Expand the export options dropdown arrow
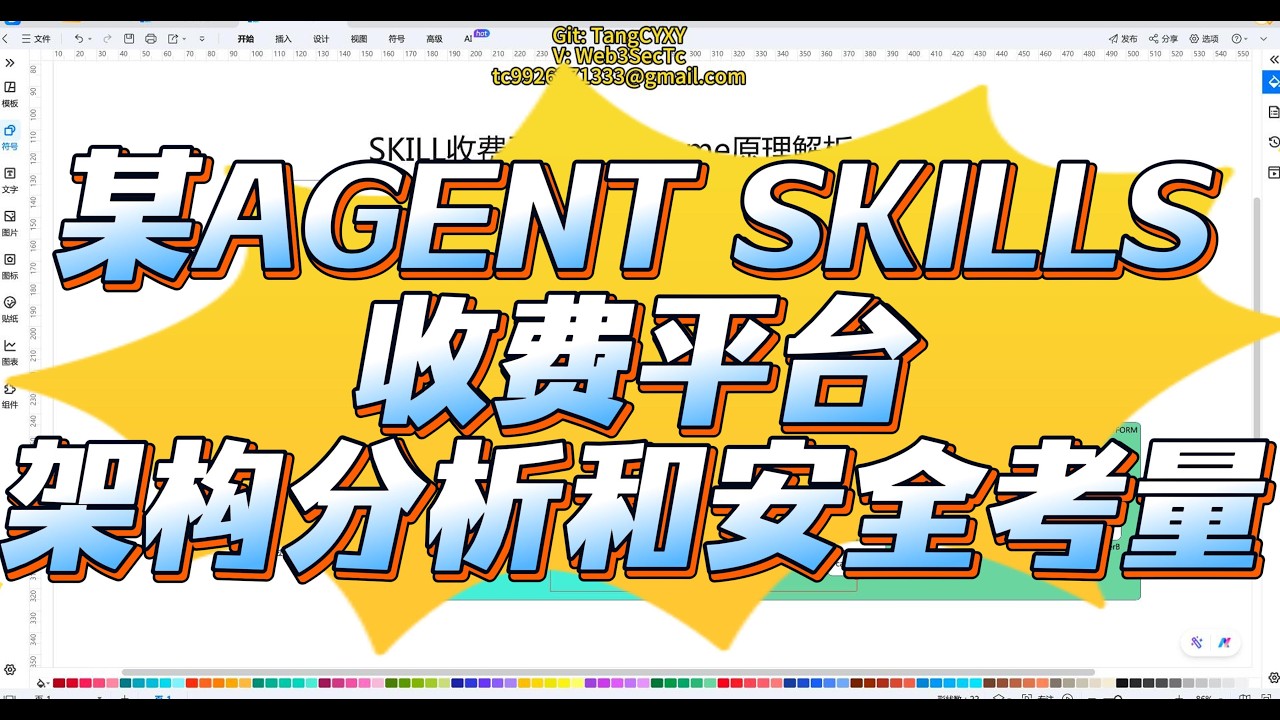Image resolution: width=1280 pixels, height=720 pixels. coord(184,38)
